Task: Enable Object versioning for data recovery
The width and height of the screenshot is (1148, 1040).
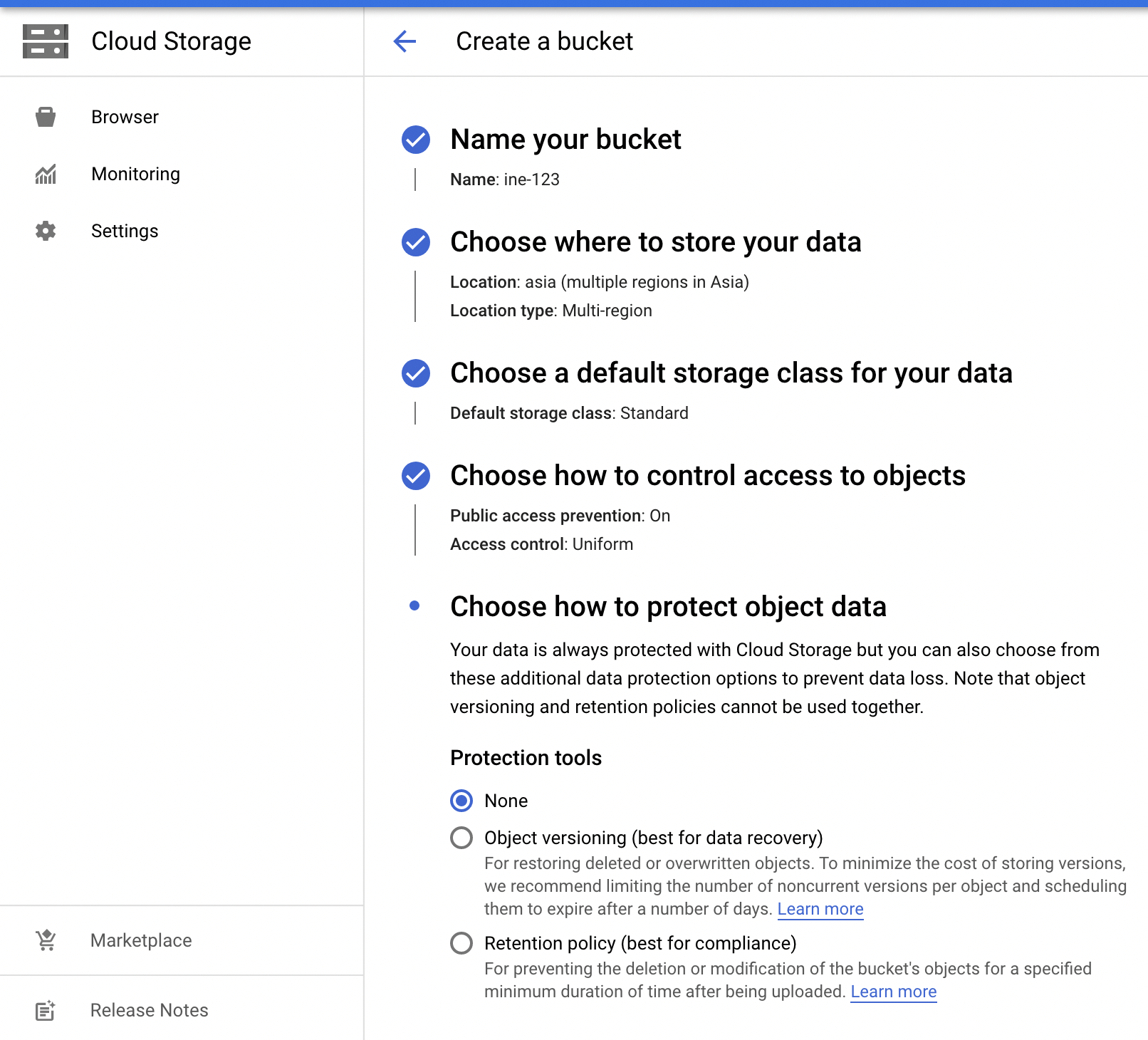Action: [x=461, y=838]
